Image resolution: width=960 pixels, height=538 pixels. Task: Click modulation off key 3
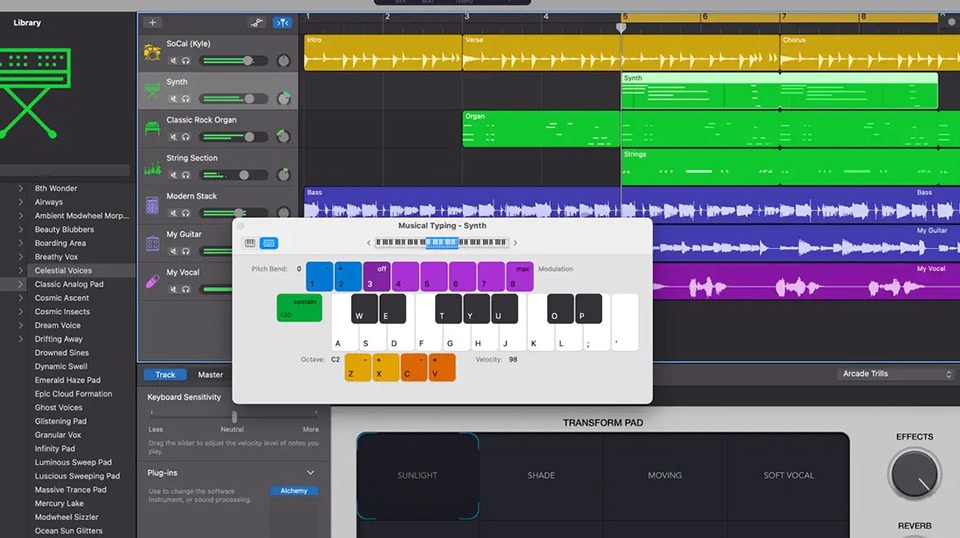377,277
